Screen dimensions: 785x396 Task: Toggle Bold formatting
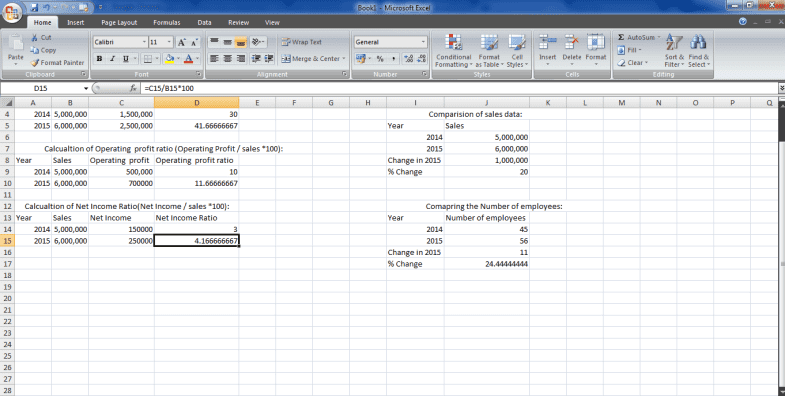click(x=99, y=59)
